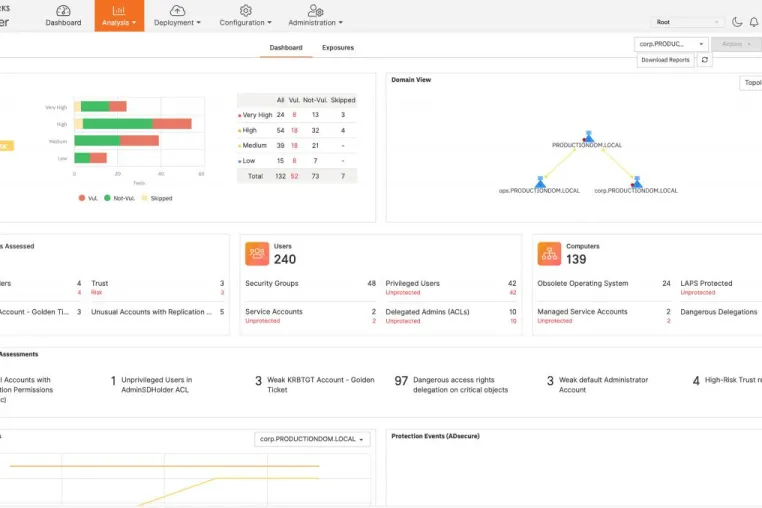Click the Configuration gear icon

pyautogui.click(x=245, y=10)
